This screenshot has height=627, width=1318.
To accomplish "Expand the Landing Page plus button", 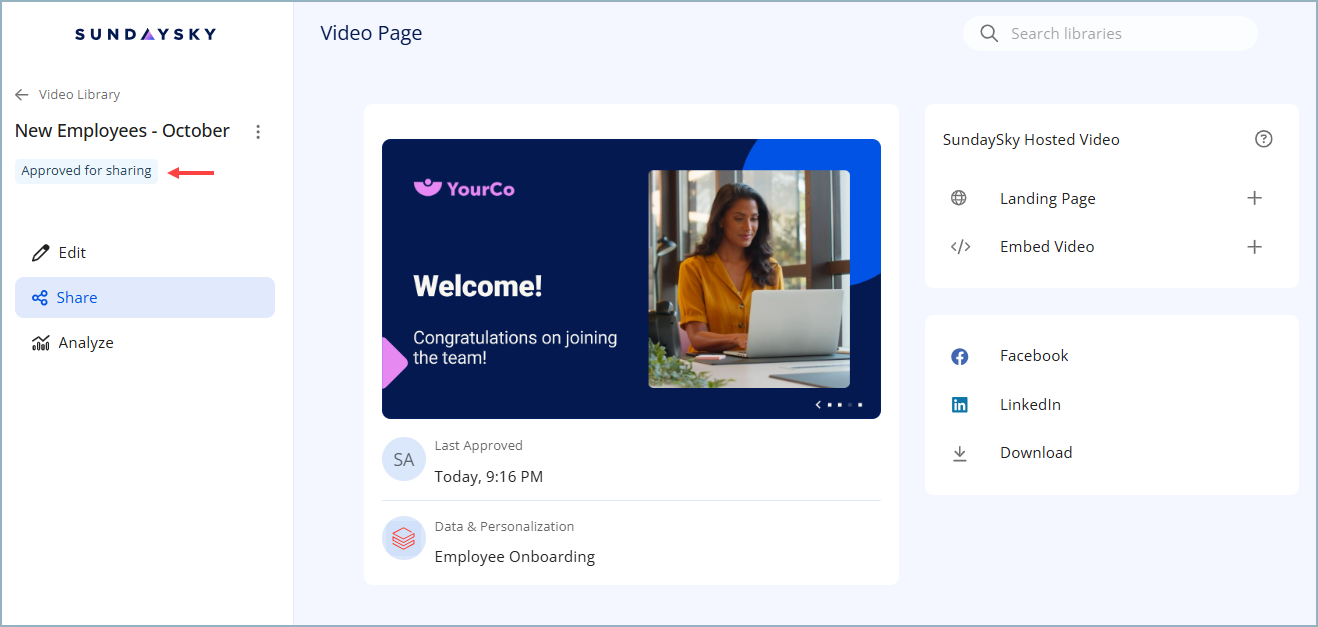I will (1254, 198).
